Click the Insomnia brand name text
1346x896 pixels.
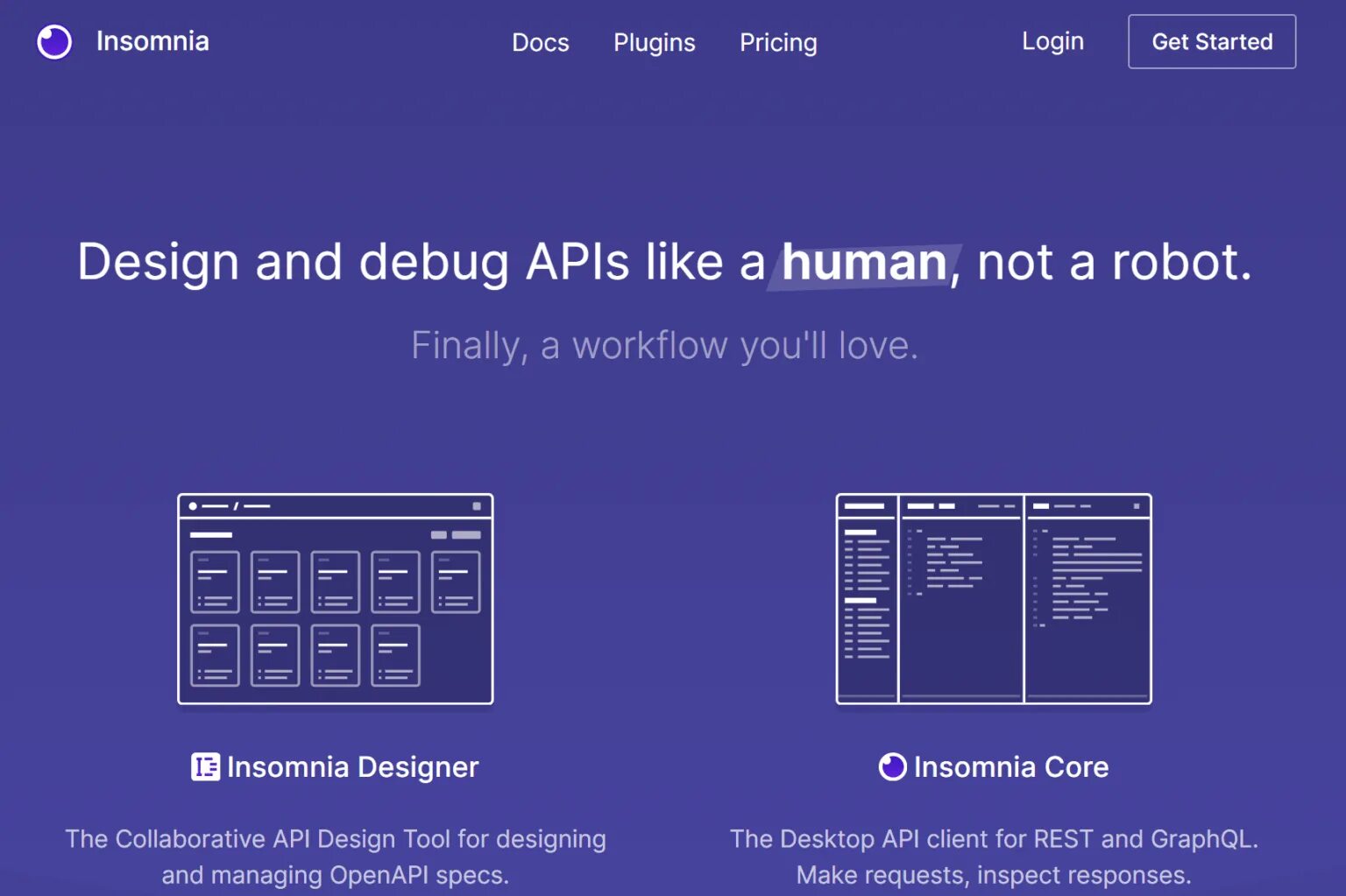tap(152, 41)
